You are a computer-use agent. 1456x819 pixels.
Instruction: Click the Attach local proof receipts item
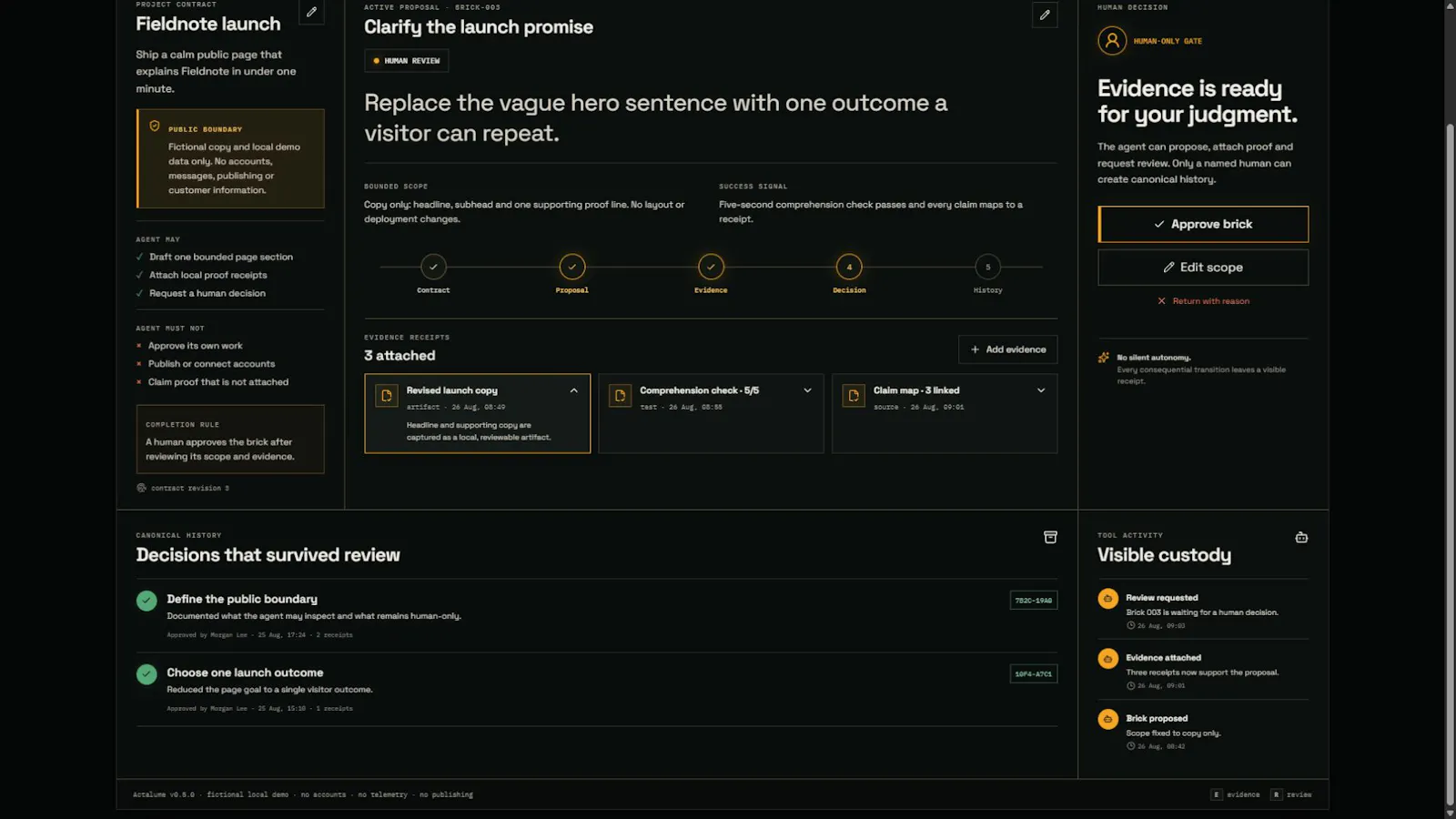click(x=202, y=275)
